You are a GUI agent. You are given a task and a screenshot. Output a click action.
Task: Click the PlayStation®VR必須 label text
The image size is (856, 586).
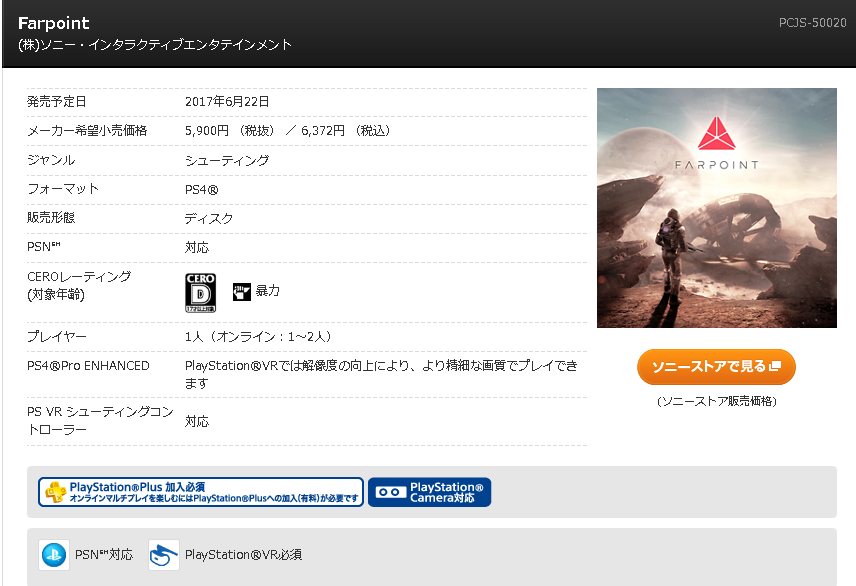point(243,555)
